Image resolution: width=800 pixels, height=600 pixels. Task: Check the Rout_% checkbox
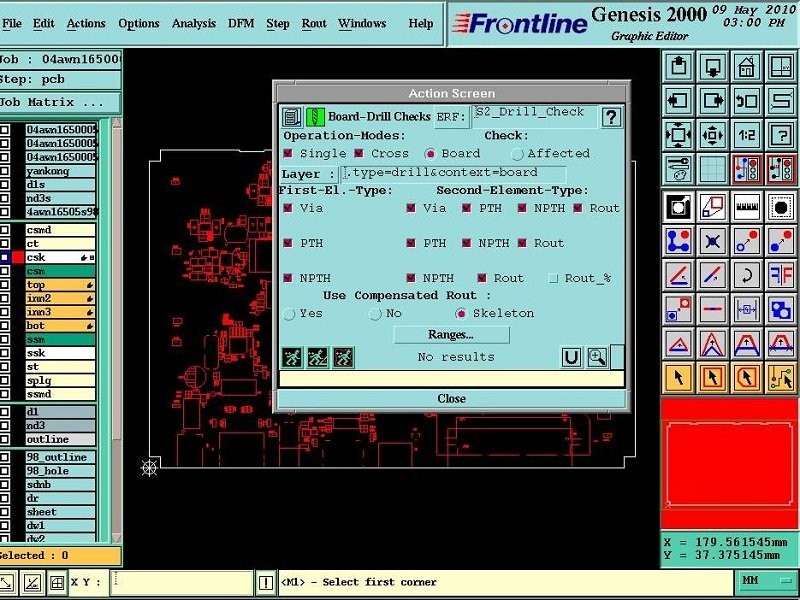[x=551, y=278]
